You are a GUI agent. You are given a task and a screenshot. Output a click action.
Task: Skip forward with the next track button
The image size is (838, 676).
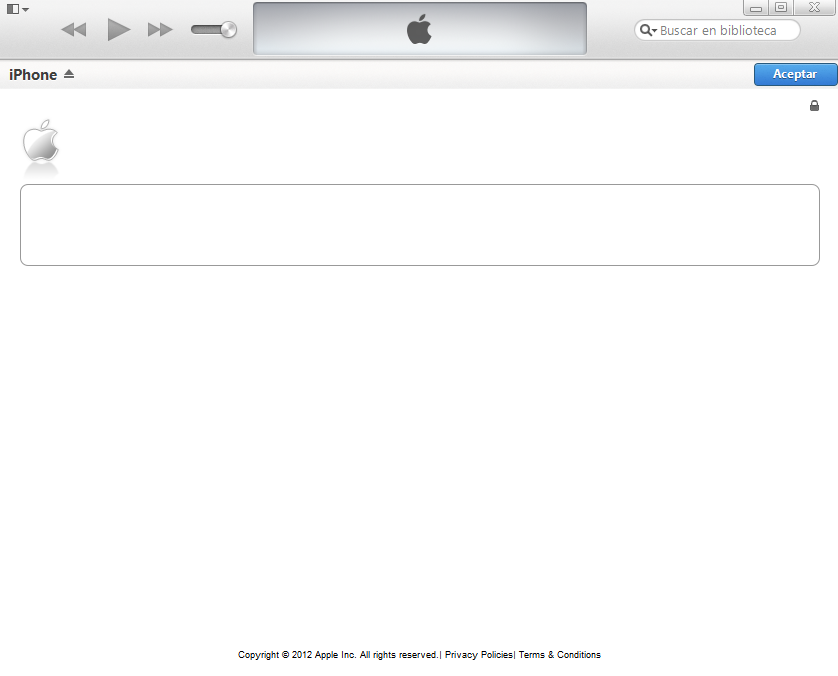pos(160,29)
